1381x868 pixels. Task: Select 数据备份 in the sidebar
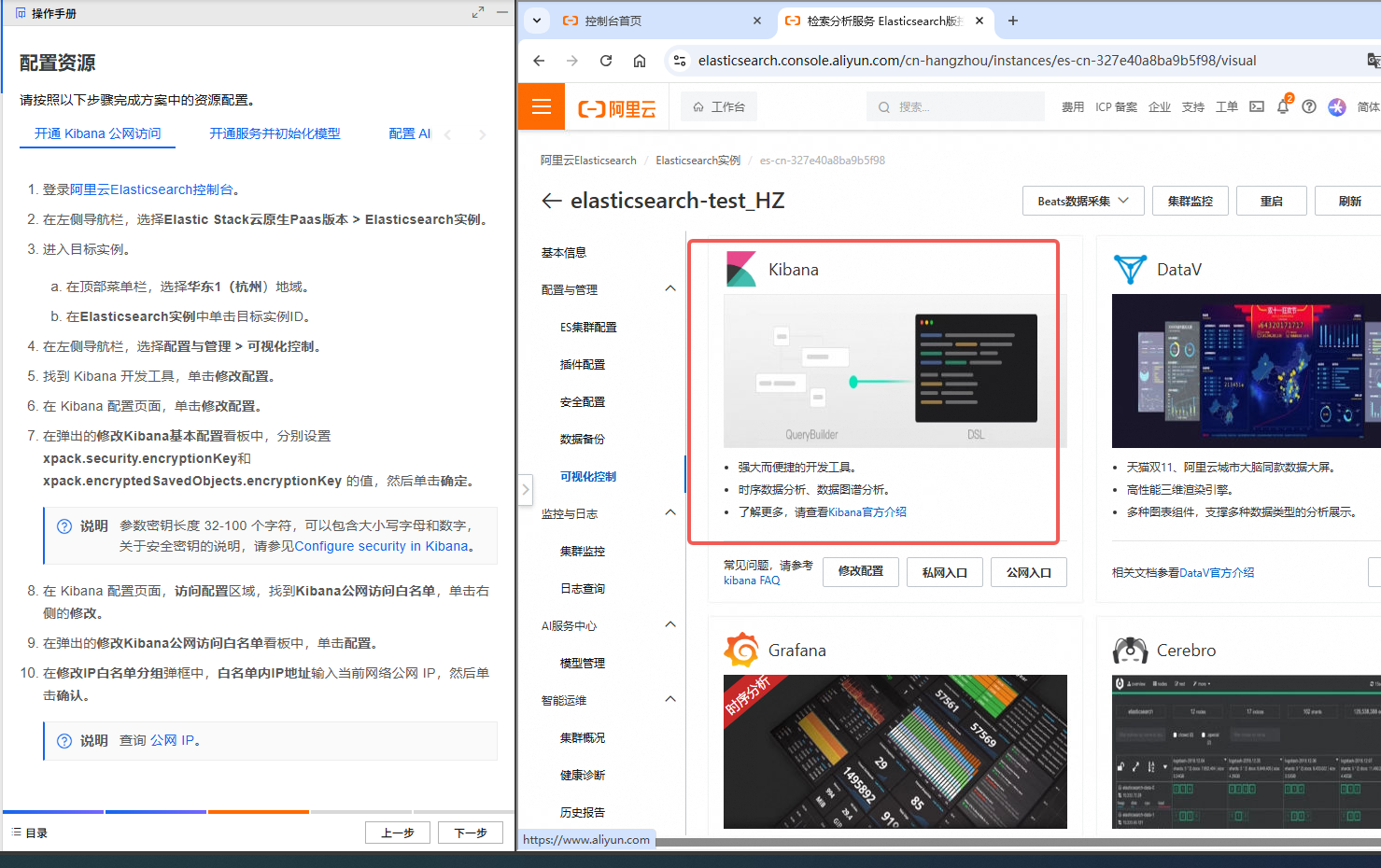pyautogui.click(x=583, y=440)
